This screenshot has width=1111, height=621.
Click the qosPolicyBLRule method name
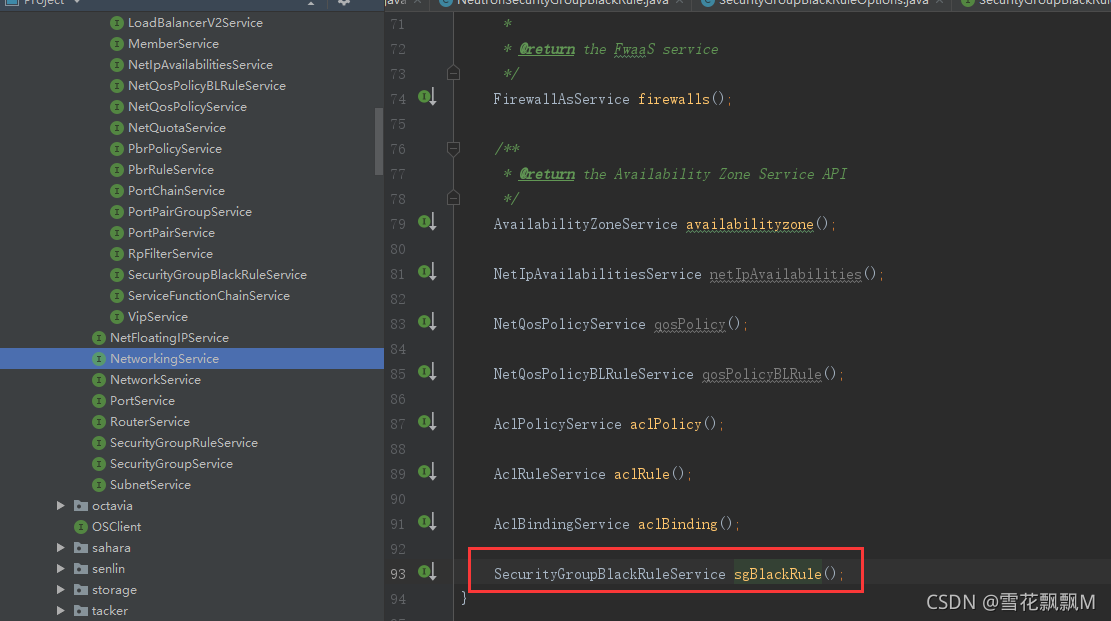(762, 374)
